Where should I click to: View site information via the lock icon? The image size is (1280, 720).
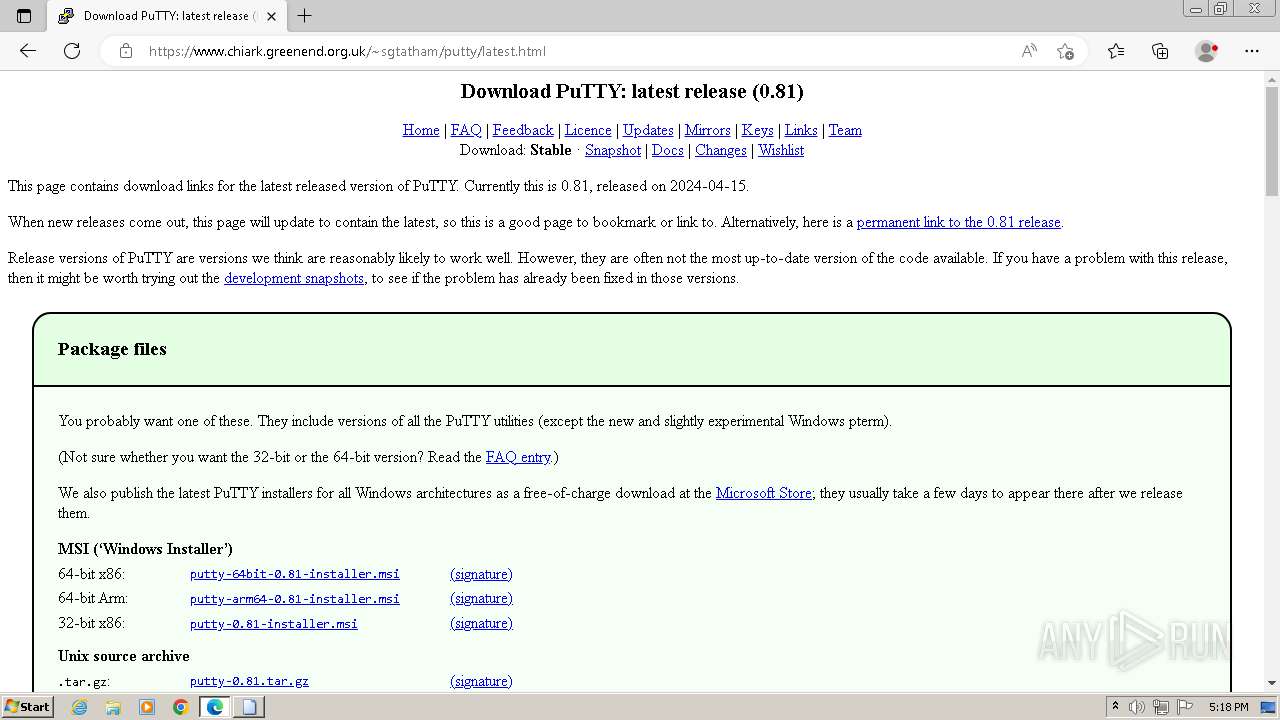[126, 51]
